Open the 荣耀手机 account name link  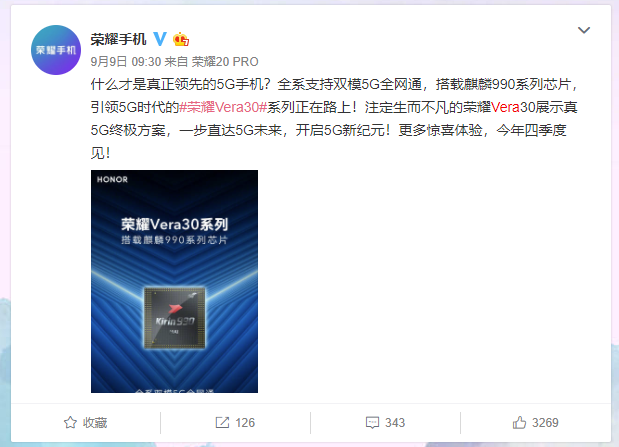pos(118,39)
